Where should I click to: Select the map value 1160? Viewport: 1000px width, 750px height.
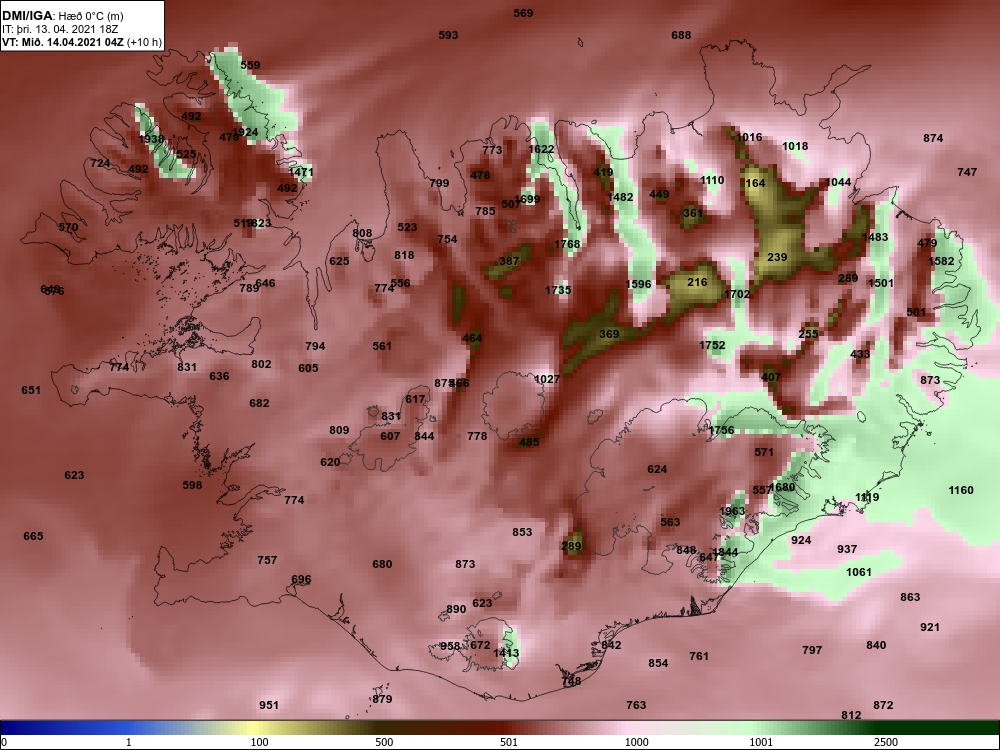[x=961, y=490]
